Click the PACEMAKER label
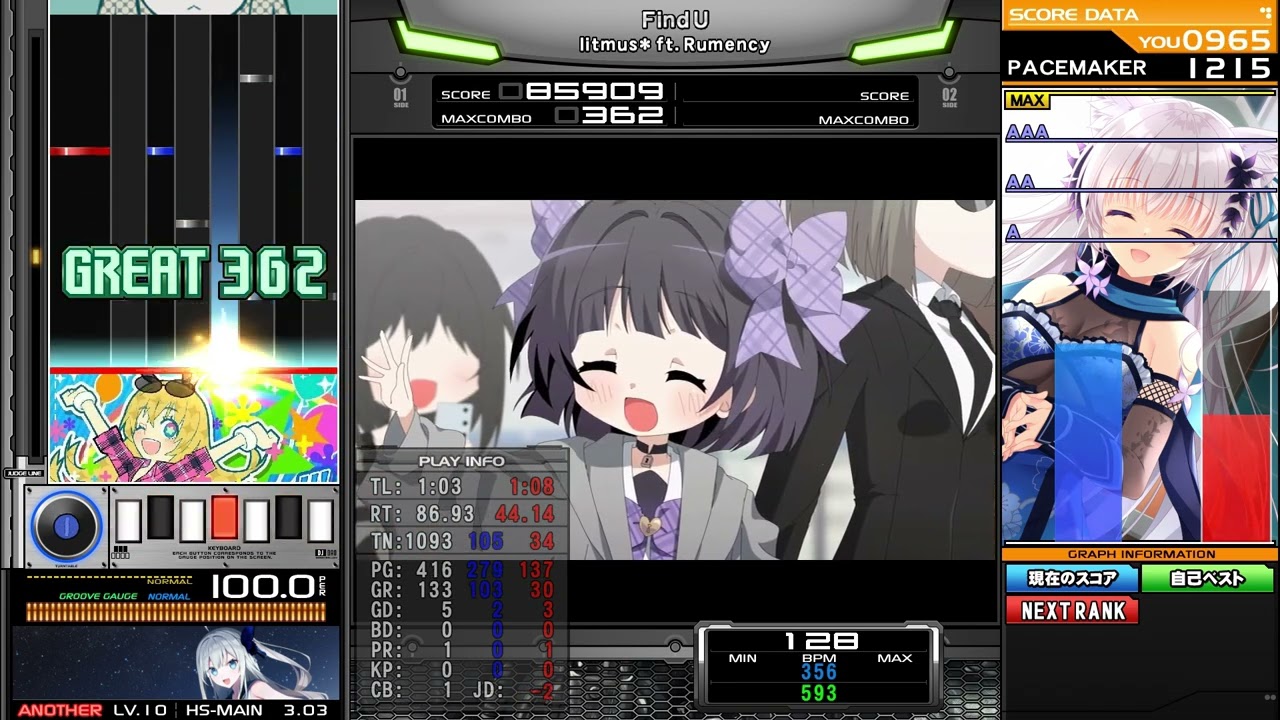 1077,68
